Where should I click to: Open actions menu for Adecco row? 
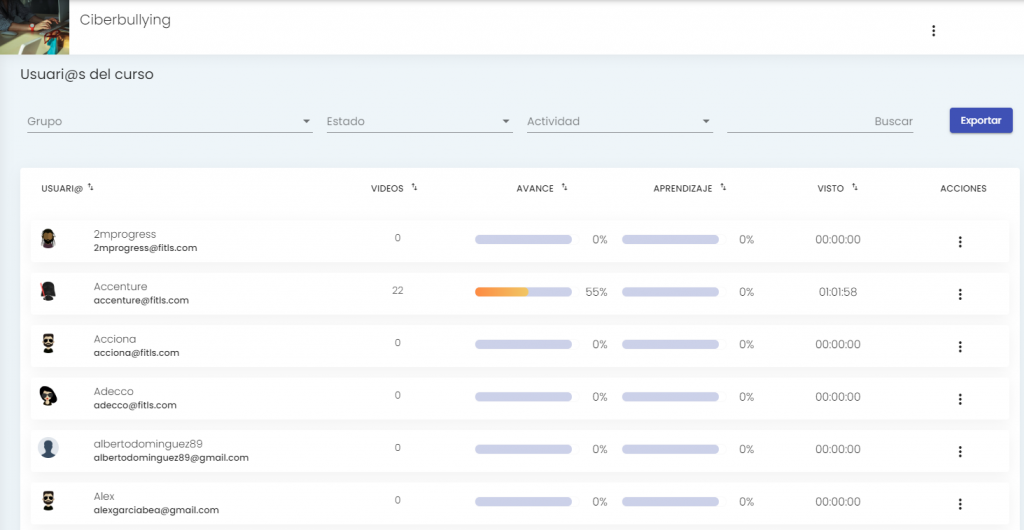[x=959, y=399]
